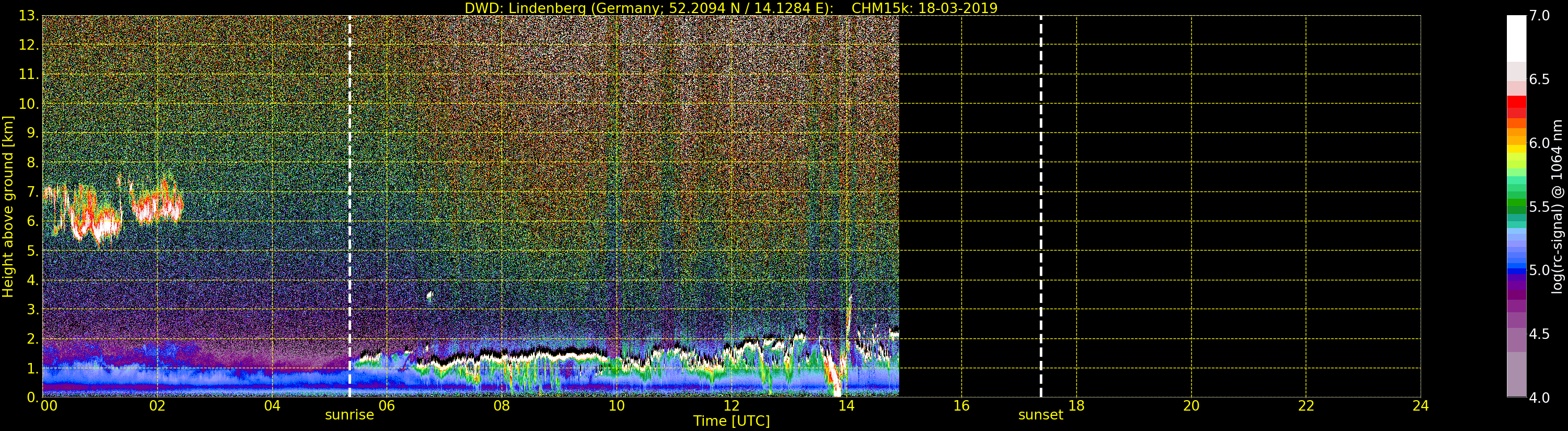Click the '24' tick on the time axis
1568x431 pixels.
pyautogui.click(x=1420, y=406)
